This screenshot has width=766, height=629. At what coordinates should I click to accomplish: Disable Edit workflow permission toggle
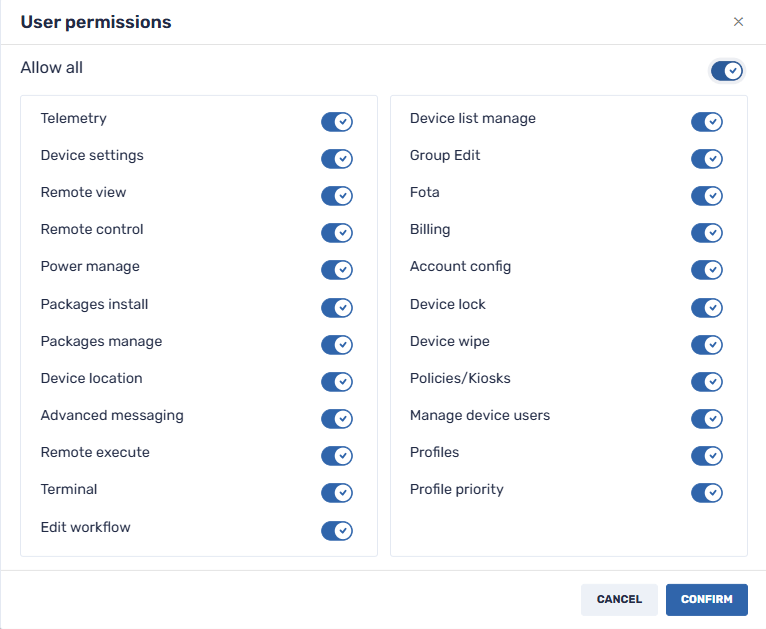click(337, 531)
